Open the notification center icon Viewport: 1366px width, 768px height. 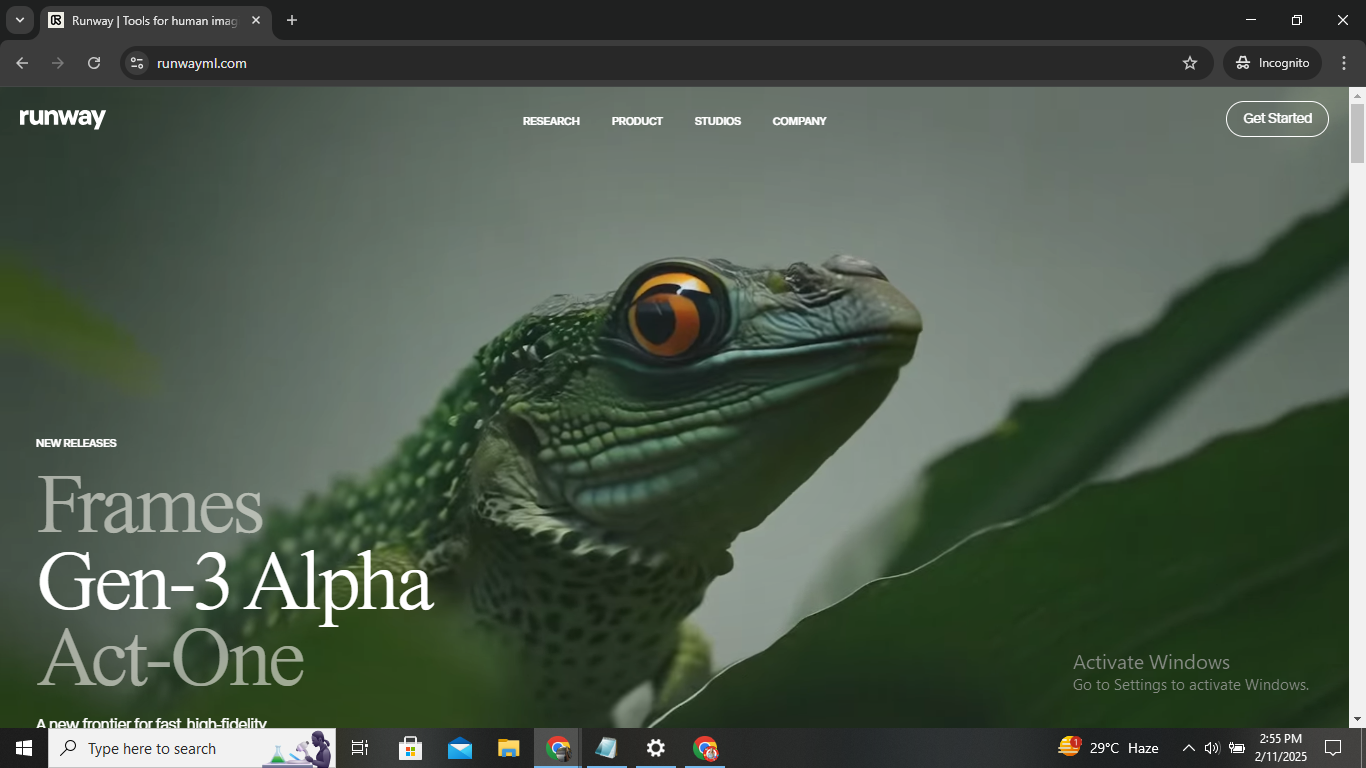(x=1333, y=748)
